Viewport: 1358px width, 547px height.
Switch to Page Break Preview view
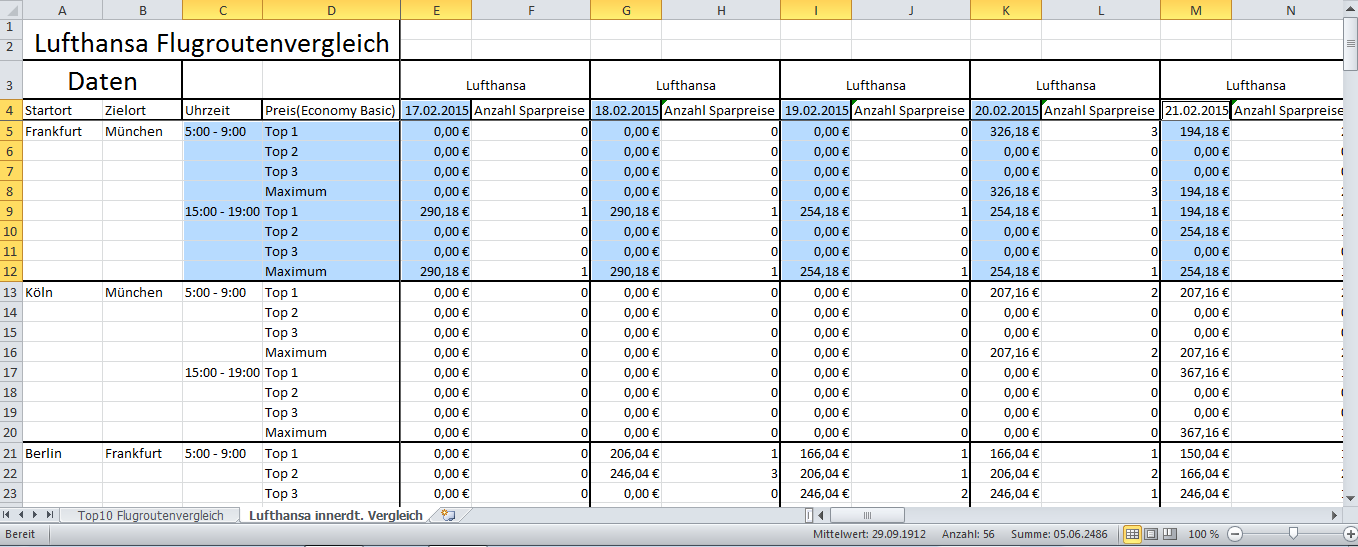coord(1169,534)
